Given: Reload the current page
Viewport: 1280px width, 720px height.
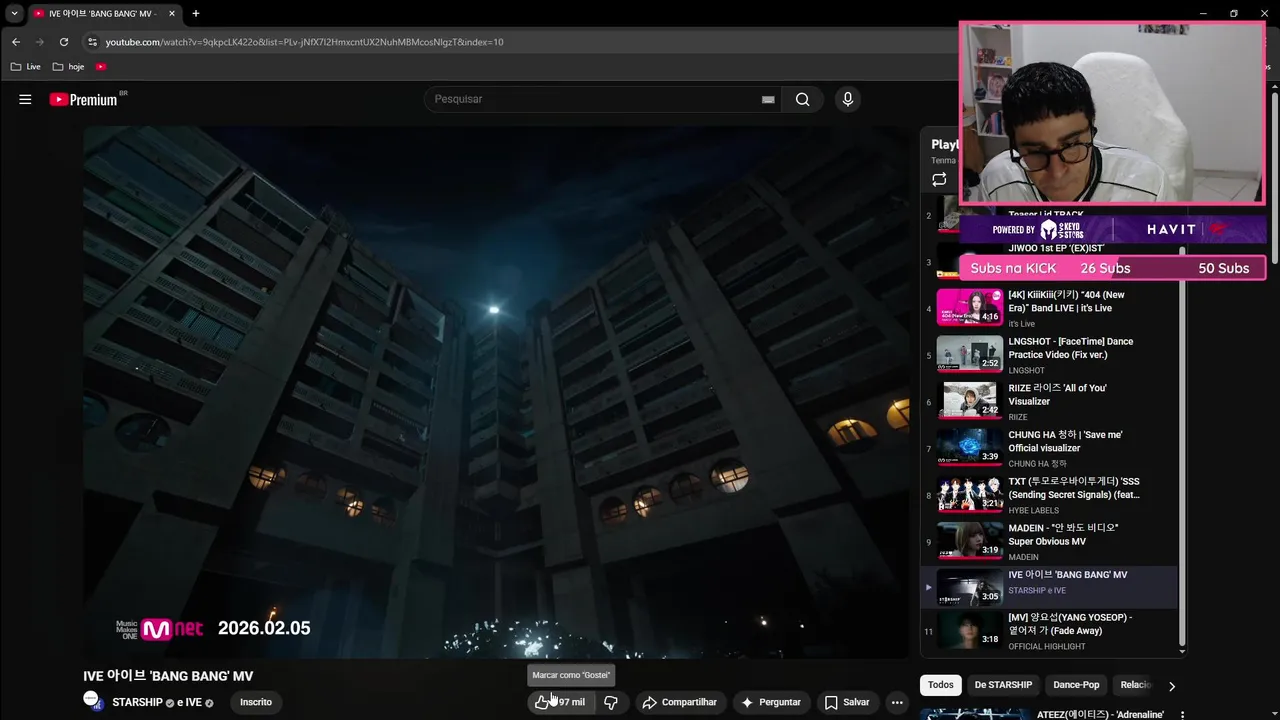Looking at the screenshot, I should 64,42.
